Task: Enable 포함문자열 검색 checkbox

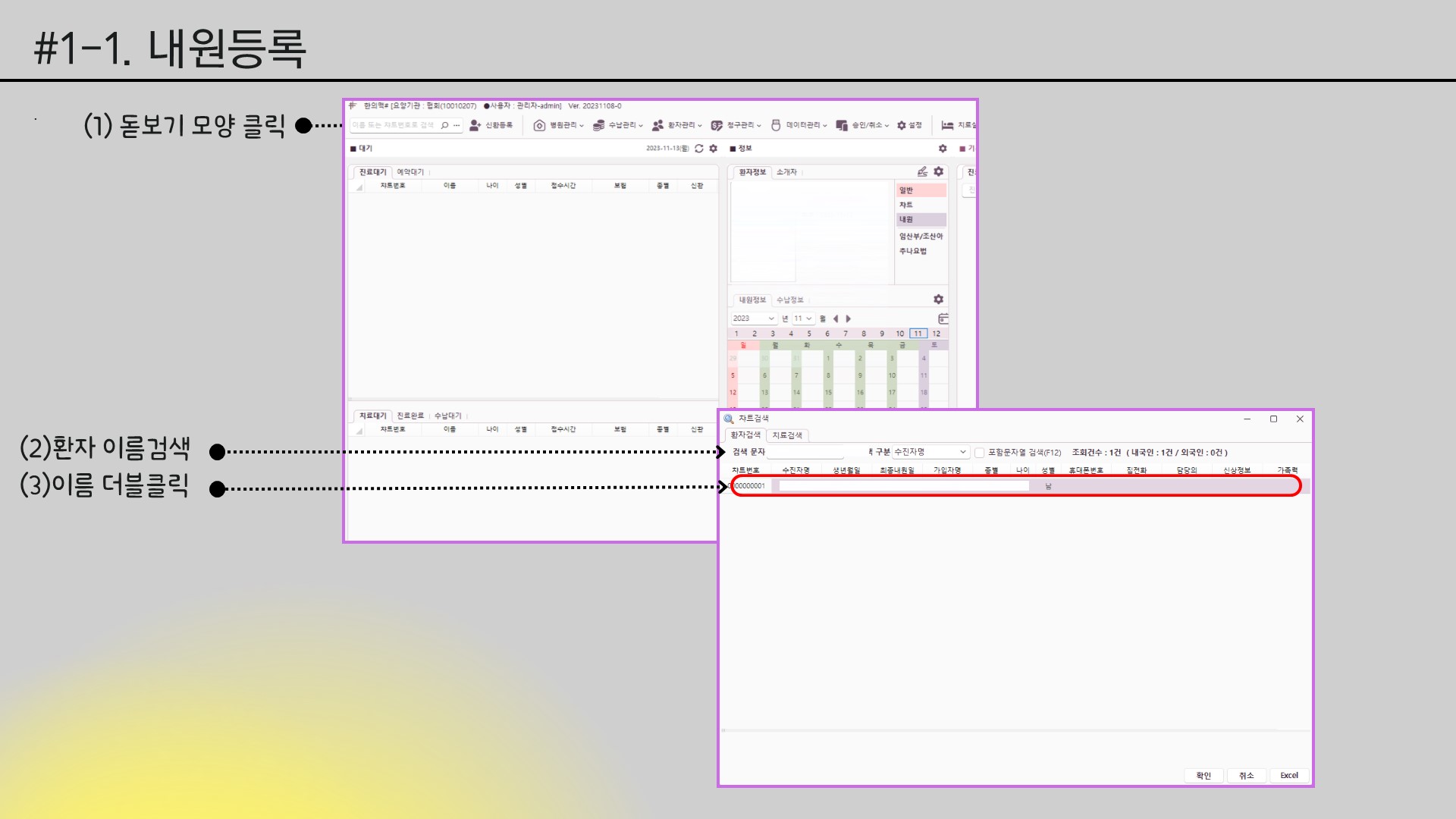Action: (x=979, y=453)
